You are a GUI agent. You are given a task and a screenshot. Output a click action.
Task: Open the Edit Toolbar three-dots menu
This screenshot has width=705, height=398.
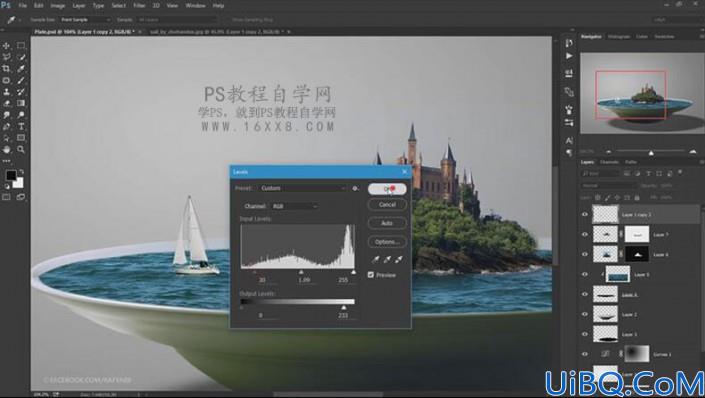point(6,161)
